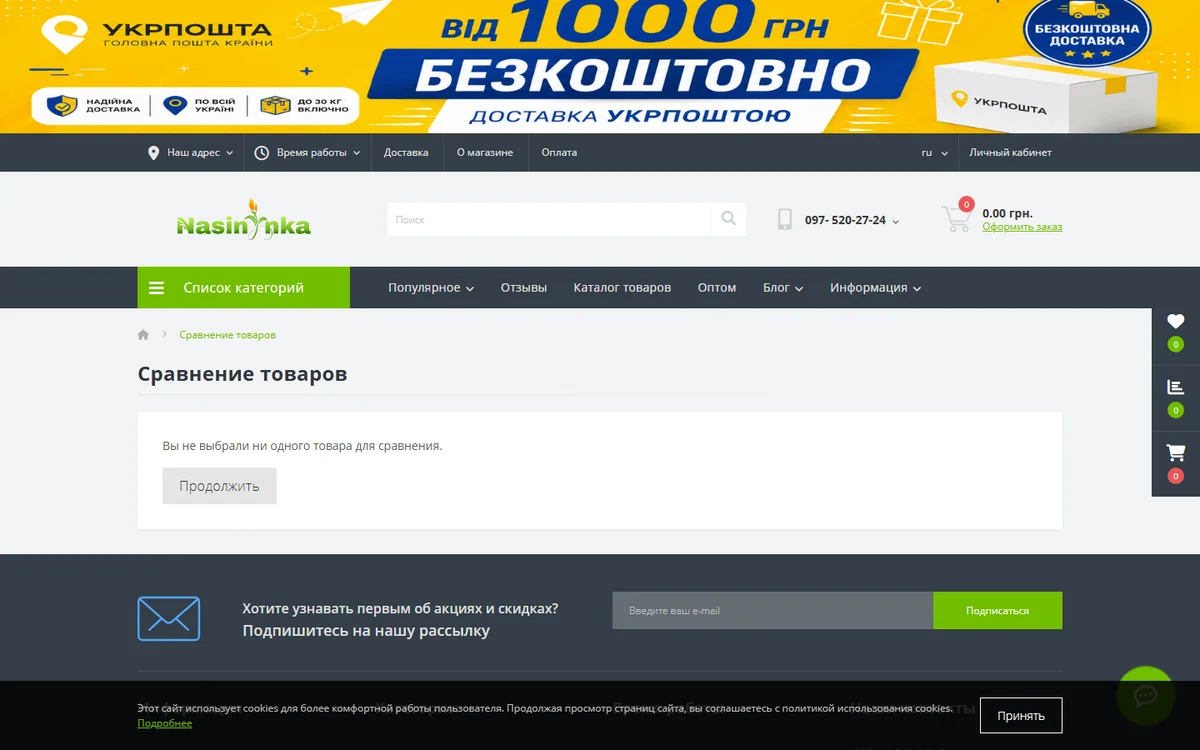The height and width of the screenshot is (750, 1200).
Task: Click the green 'Подписаться' button
Action: coord(998,610)
